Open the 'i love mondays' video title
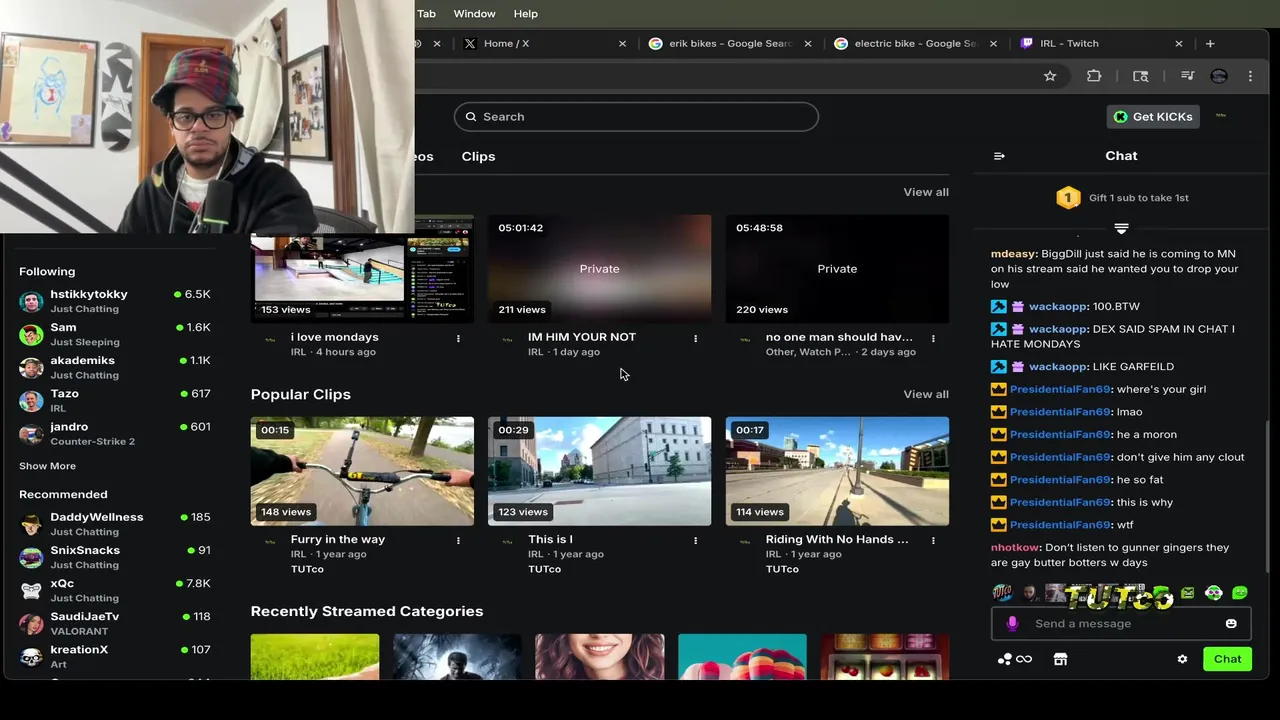 (334, 337)
